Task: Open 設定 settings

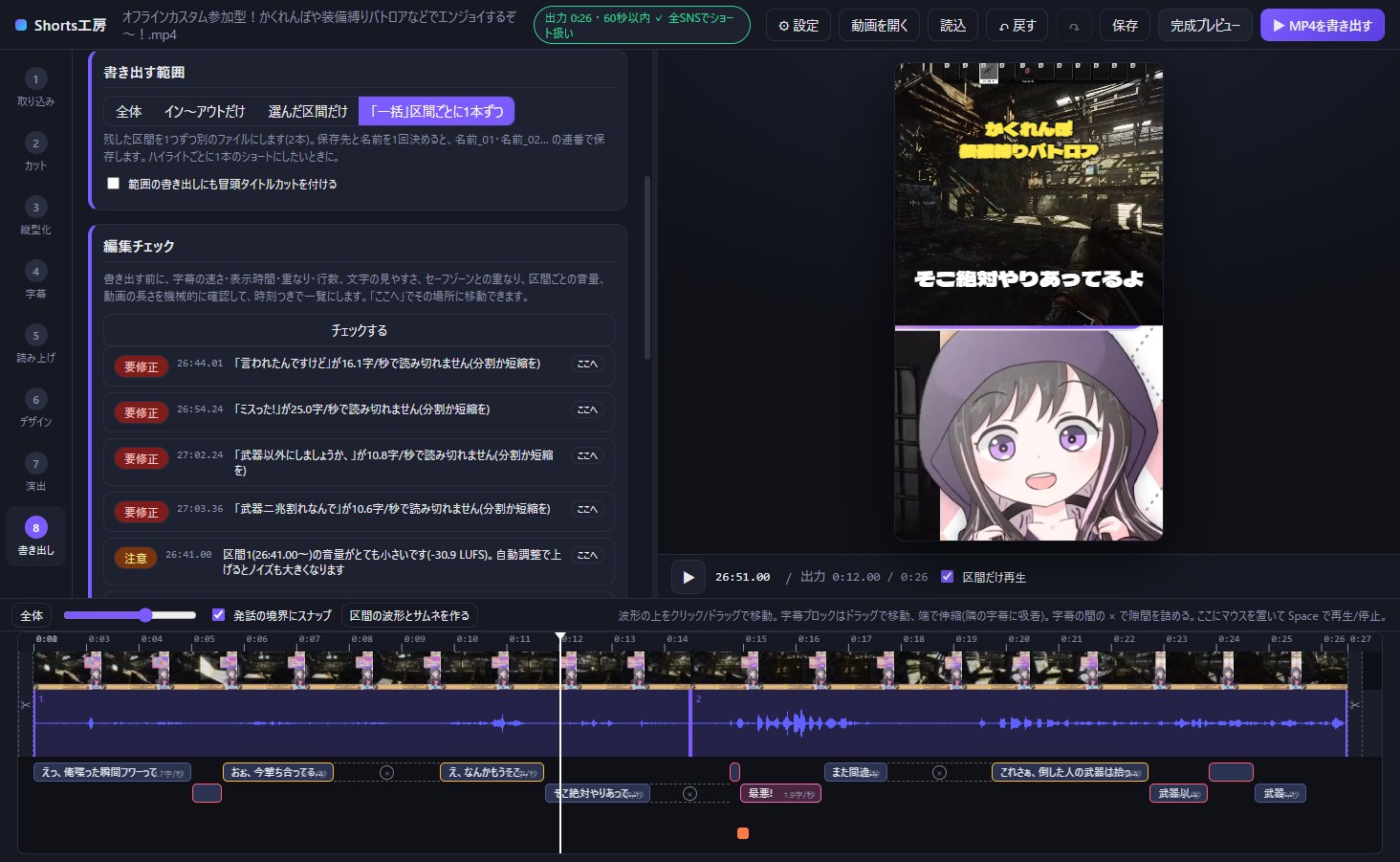Action: point(798,26)
